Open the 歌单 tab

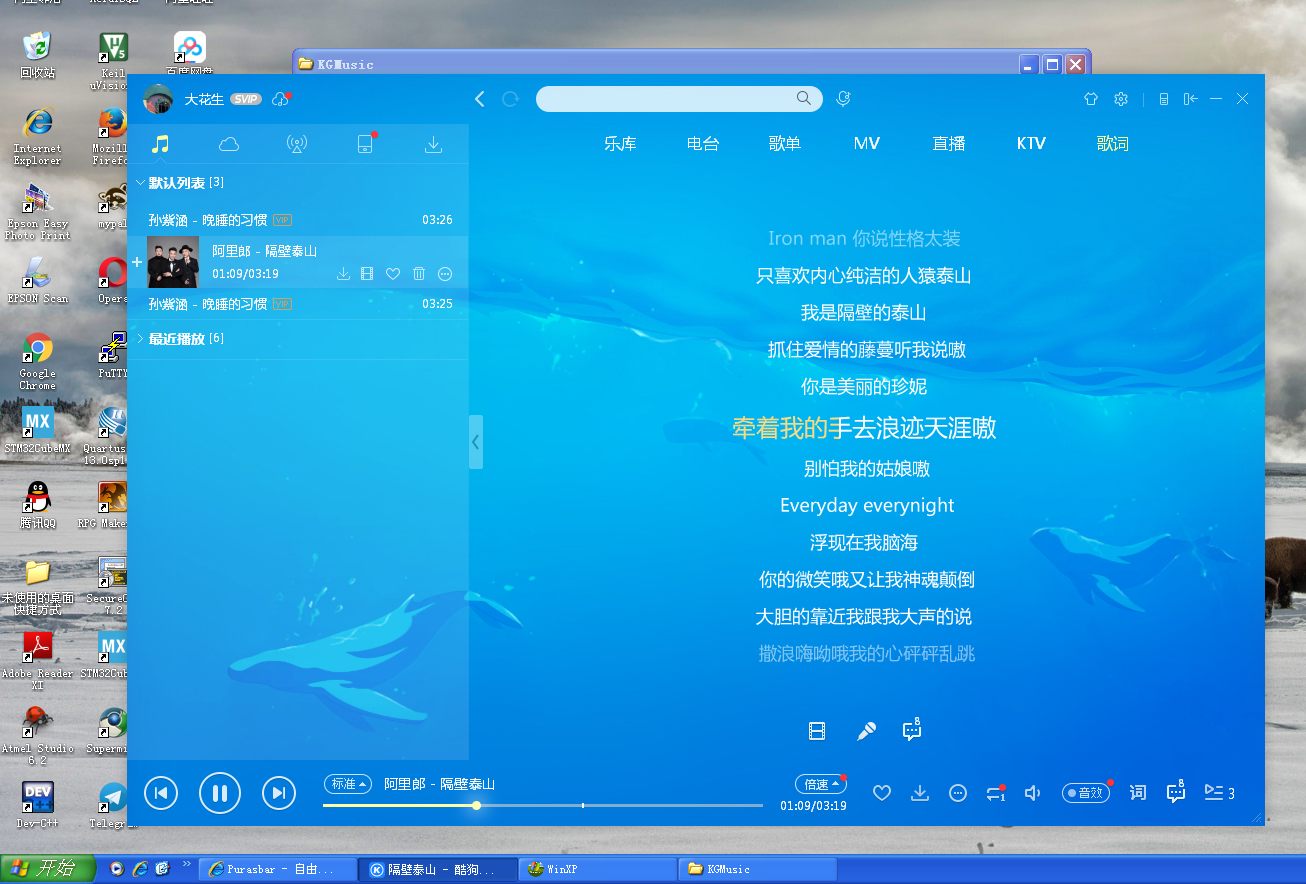pos(785,144)
